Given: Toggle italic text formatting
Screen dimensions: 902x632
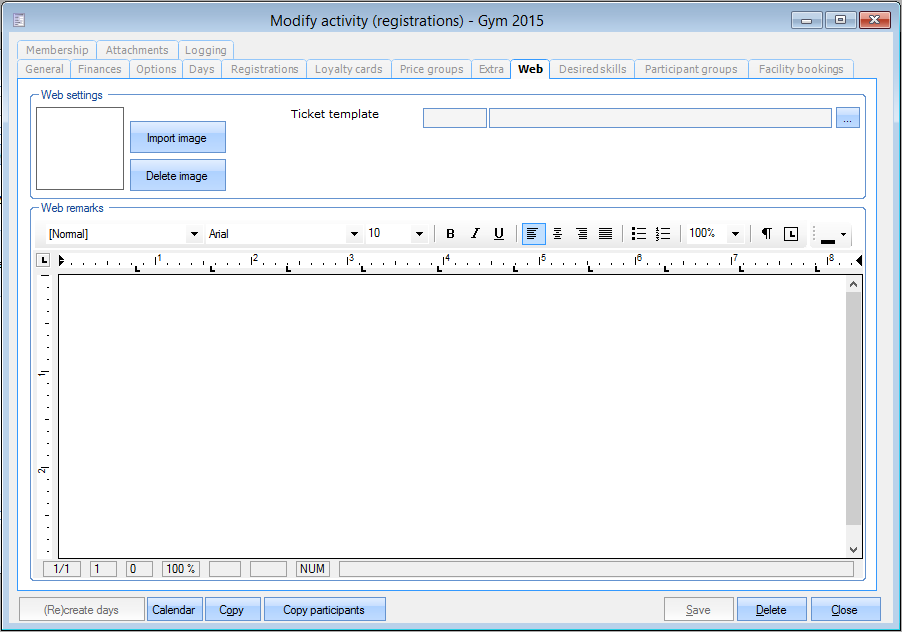Looking at the screenshot, I should point(475,234).
